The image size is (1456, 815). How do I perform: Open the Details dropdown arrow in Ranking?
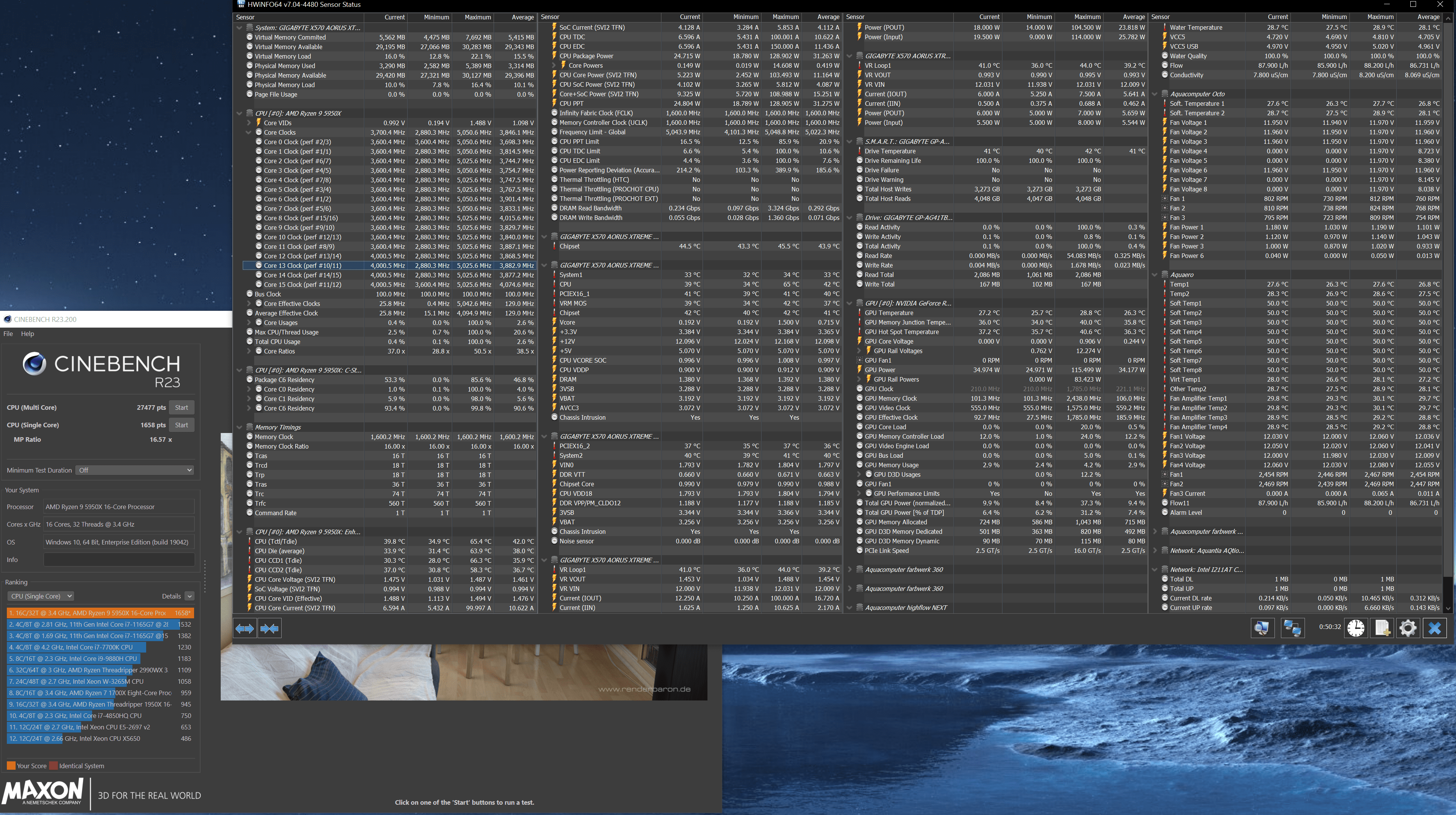(190, 596)
